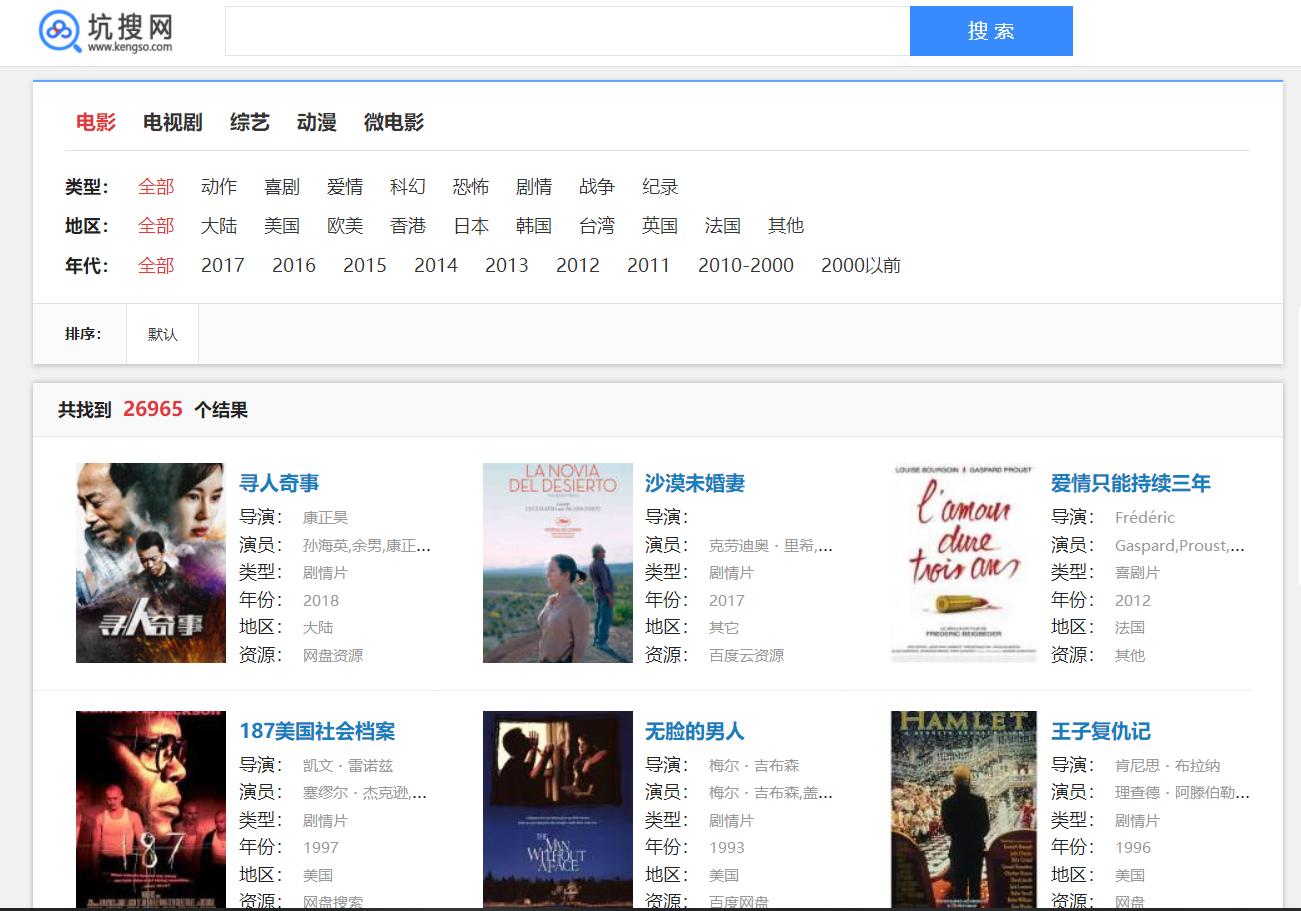This screenshot has height=911, width=1301.
Task: Click the 默认 sorting option
Action: tap(162, 334)
